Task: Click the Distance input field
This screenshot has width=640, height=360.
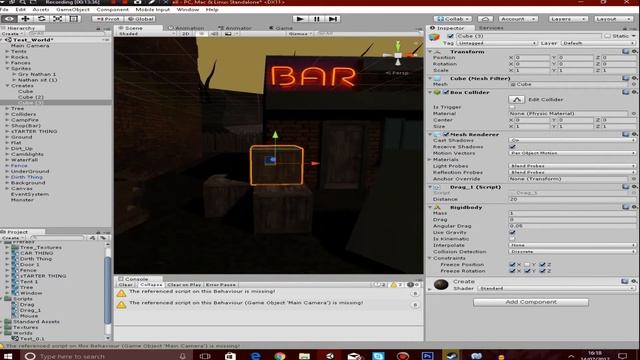Action: click(572, 199)
